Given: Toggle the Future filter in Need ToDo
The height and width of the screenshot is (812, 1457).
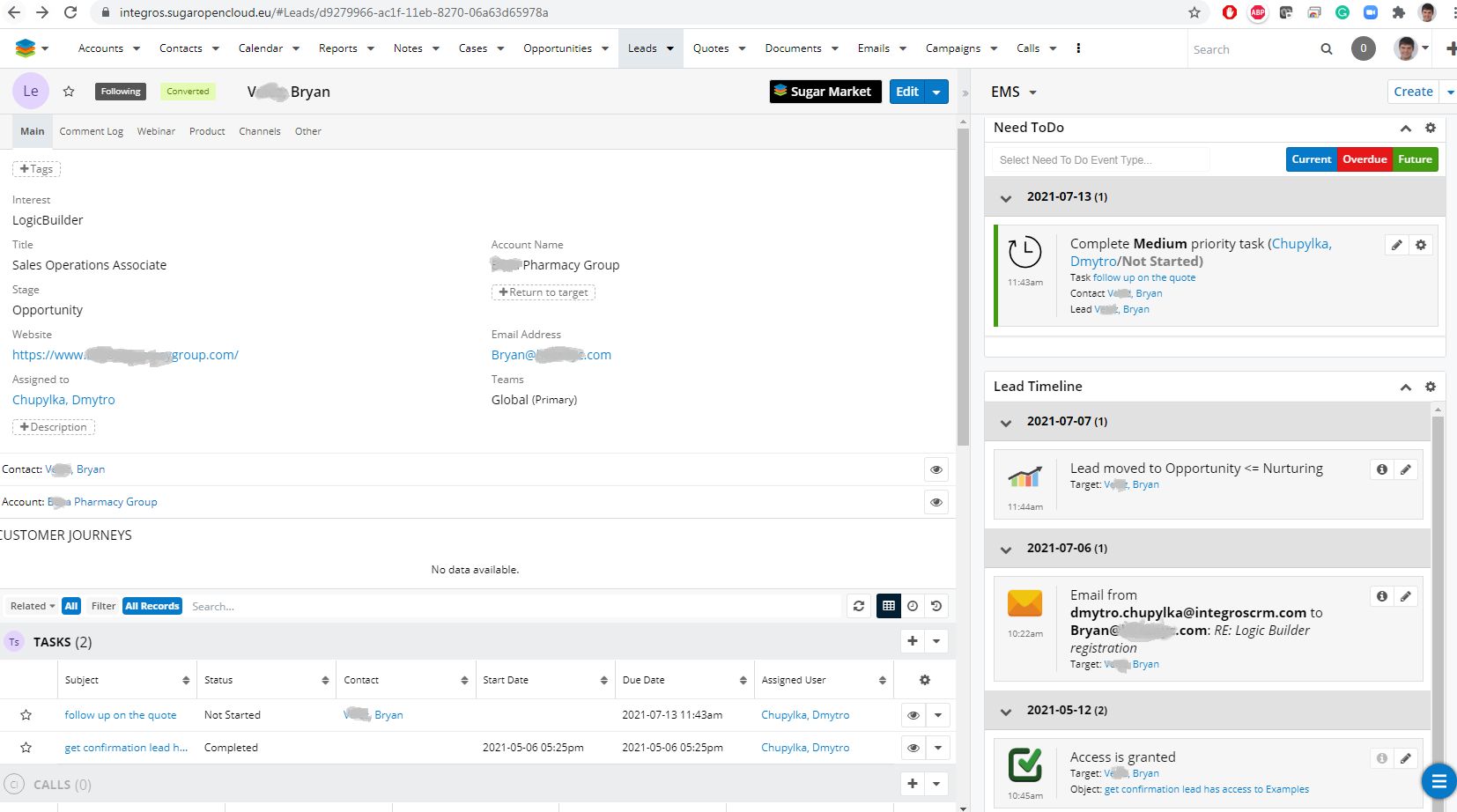Looking at the screenshot, I should (1415, 159).
